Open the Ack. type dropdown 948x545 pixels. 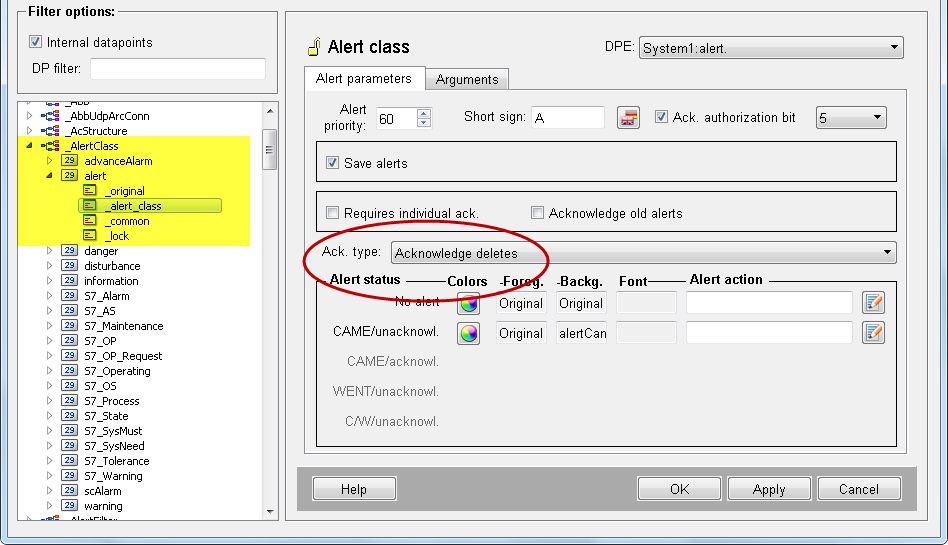(x=643, y=253)
